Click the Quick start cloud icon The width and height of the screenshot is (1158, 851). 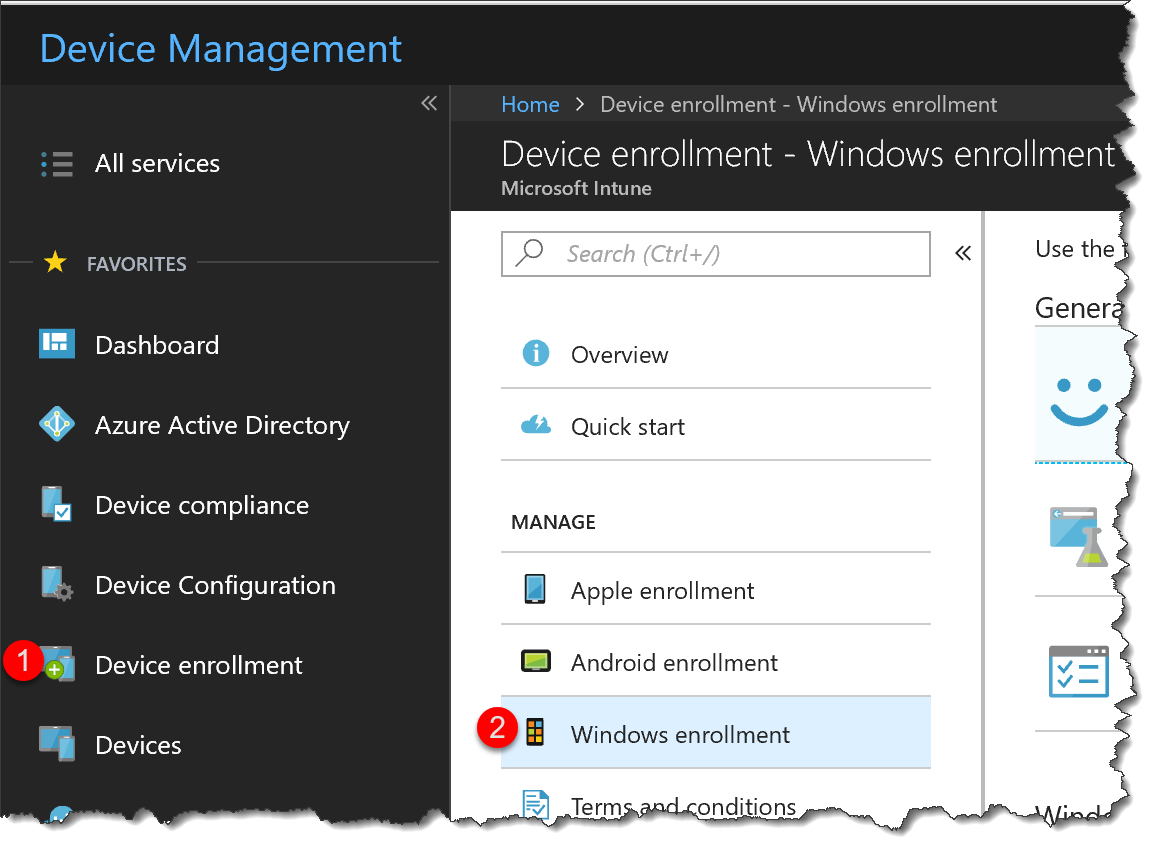pyautogui.click(x=536, y=425)
